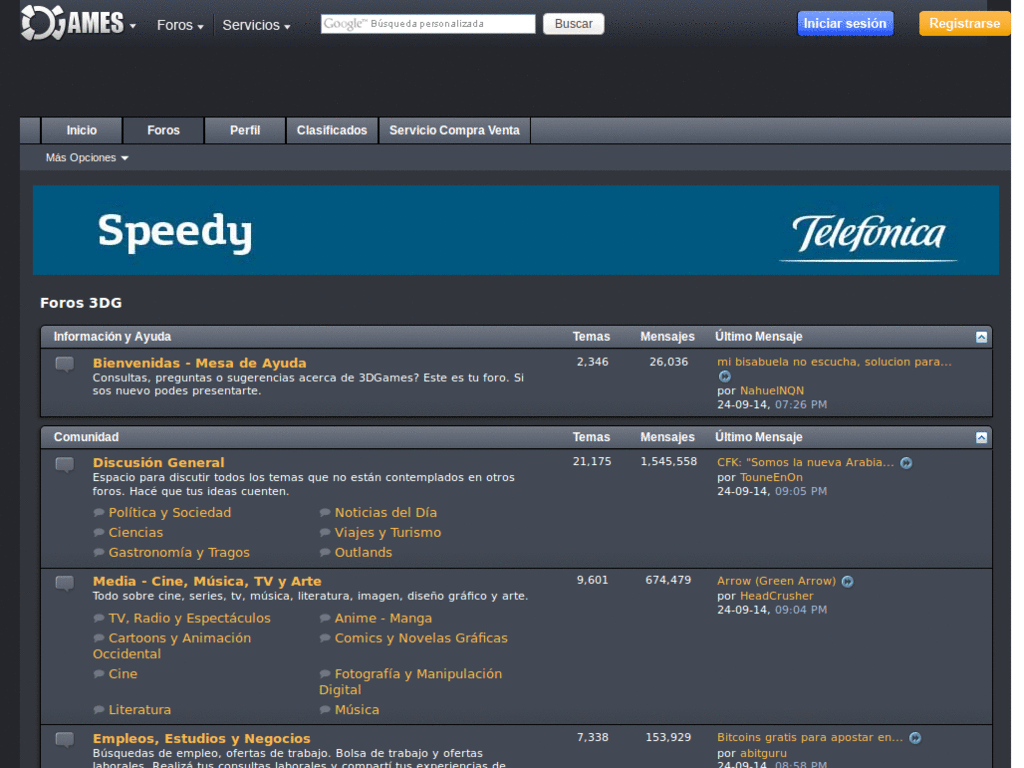Image resolution: width=1024 pixels, height=768 pixels.
Task: Open Bienvenidas - Mesa de Ayuda forum
Action: click(199, 363)
